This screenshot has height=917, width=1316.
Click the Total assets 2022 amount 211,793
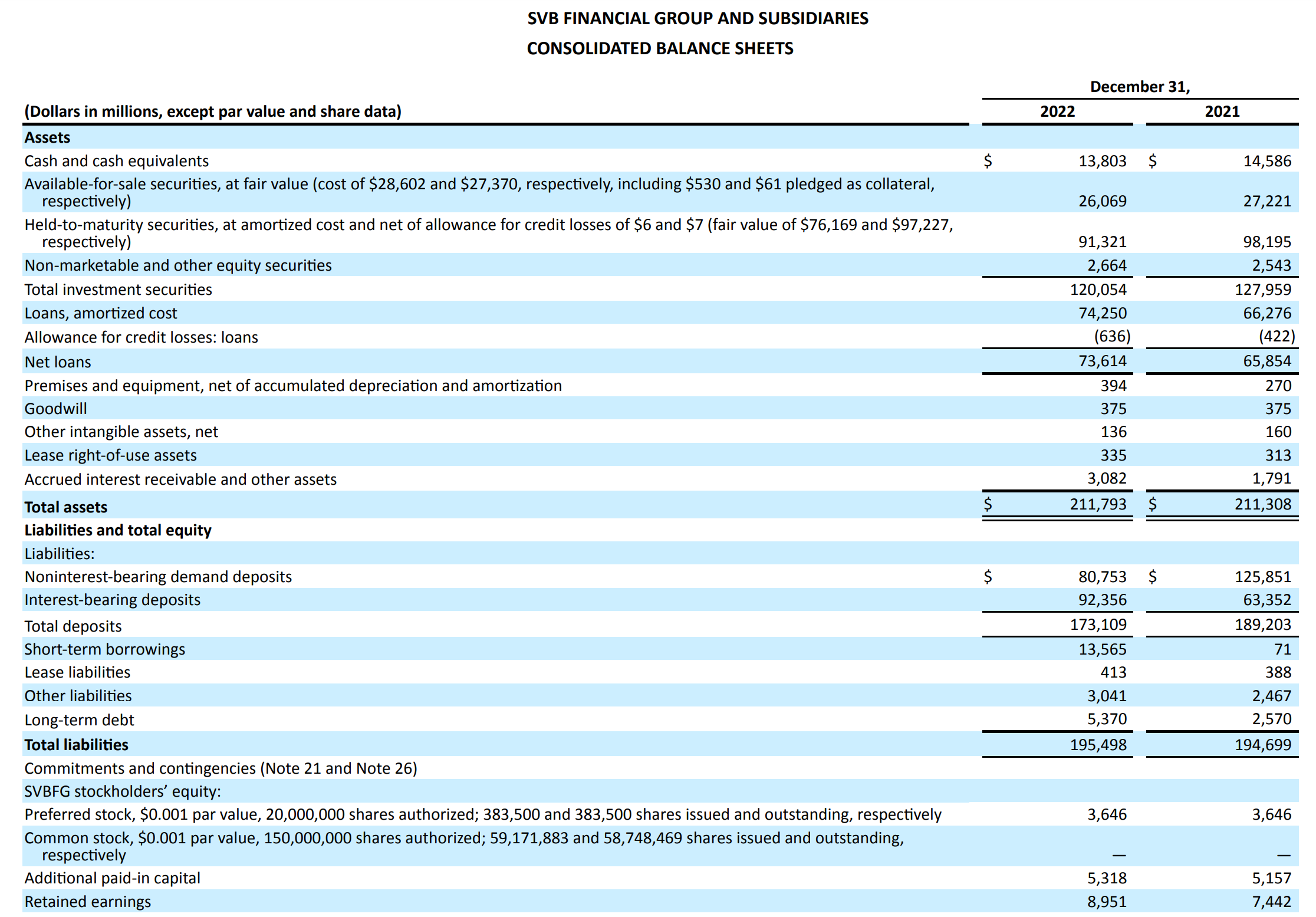[x=1098, y=504]
